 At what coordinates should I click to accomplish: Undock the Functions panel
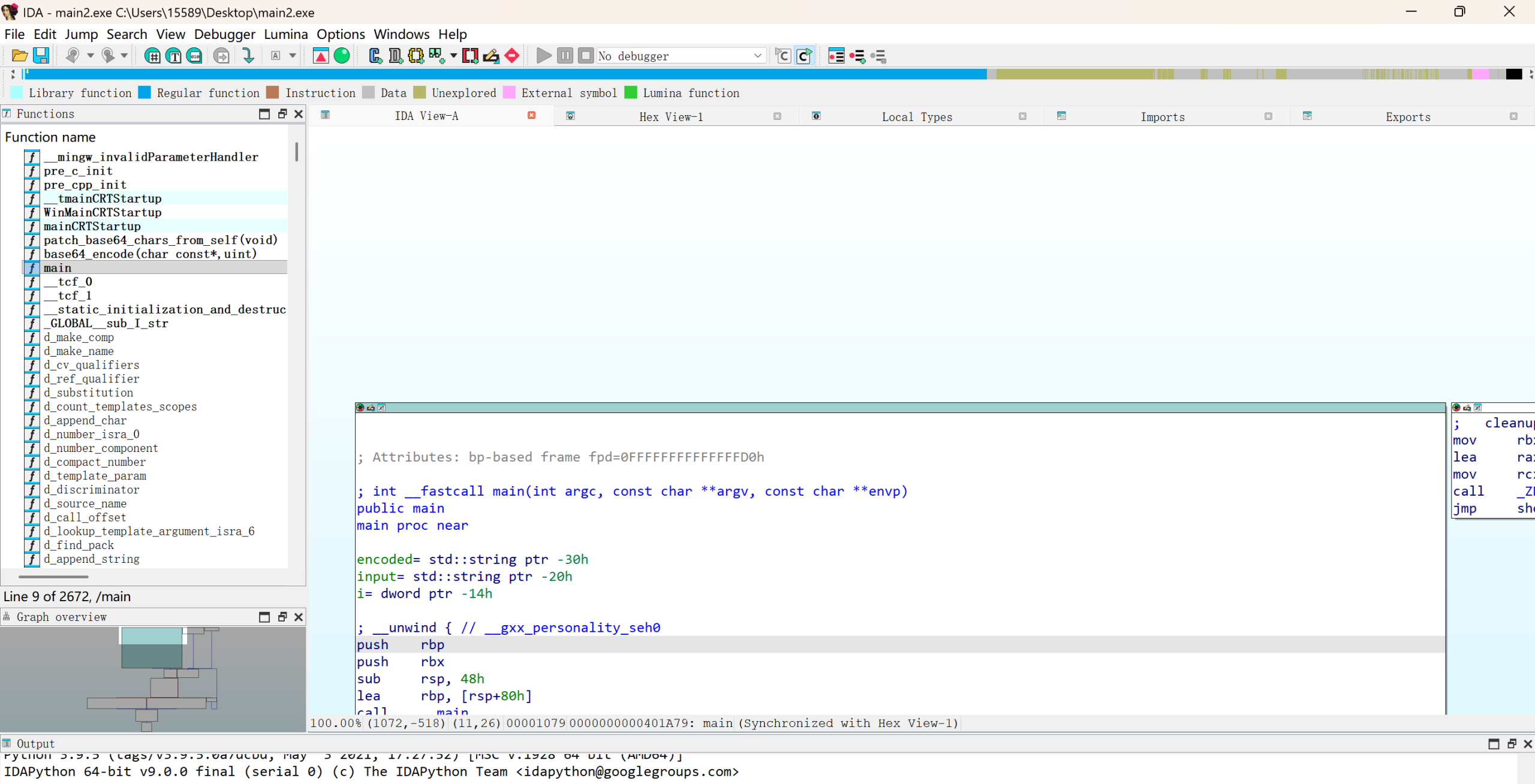pyautogui.click(x=282, y=114)
